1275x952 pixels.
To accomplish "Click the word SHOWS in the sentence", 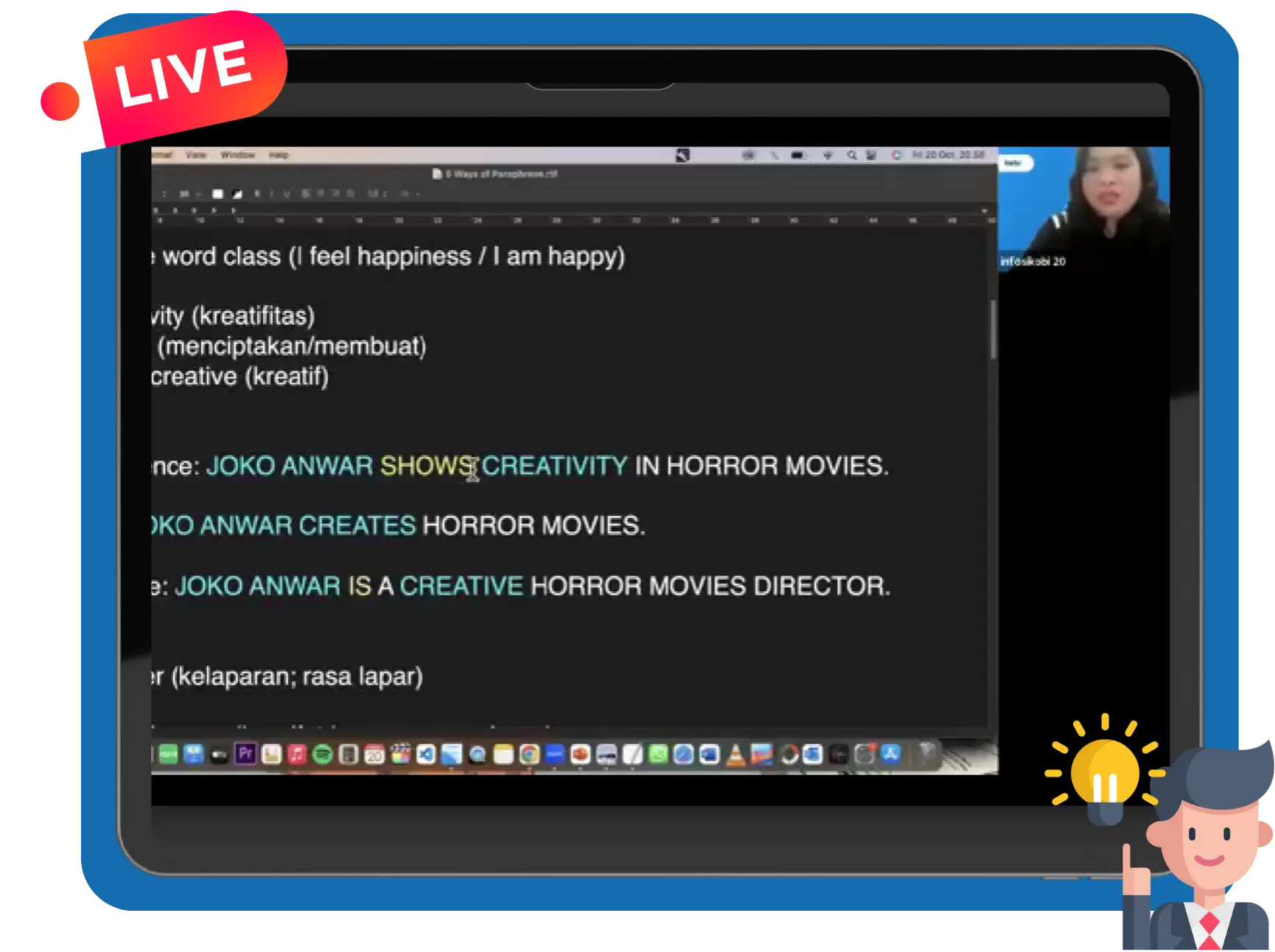I will [x=427, y=466].
